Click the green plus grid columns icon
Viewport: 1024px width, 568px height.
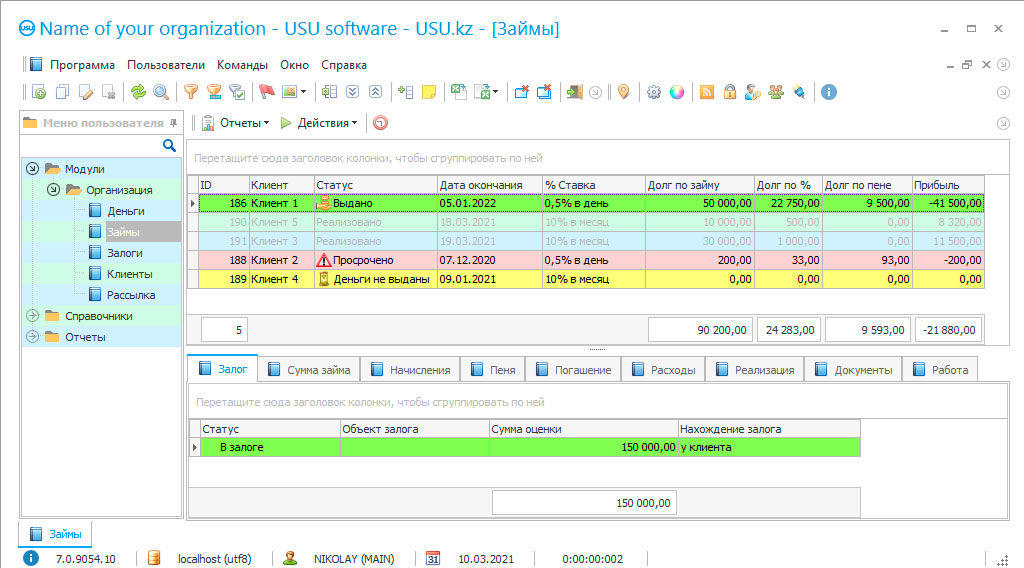coord(330,92)
